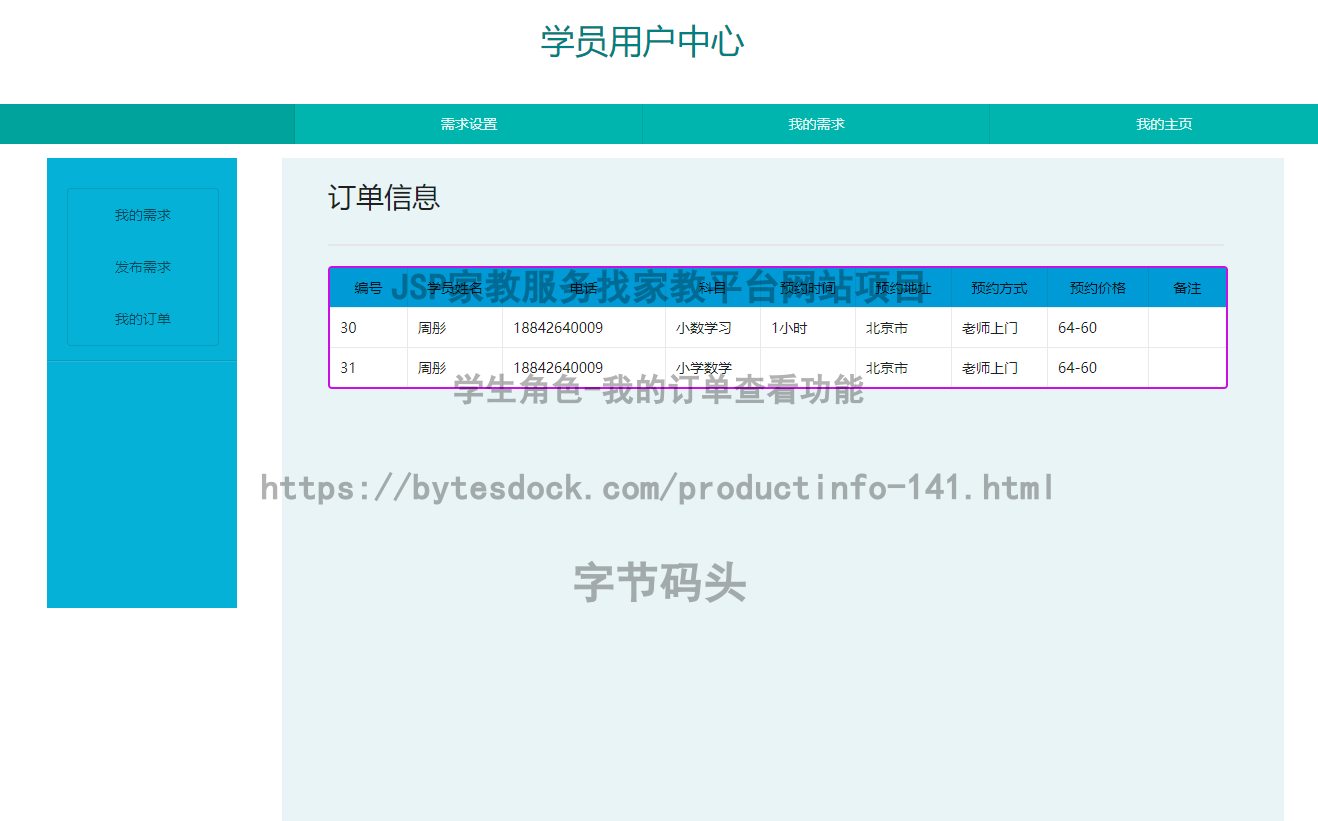Click price 64-60 in order 31 row
The width and height of the screenshot is (1318, 821).
pos(1097,368)
